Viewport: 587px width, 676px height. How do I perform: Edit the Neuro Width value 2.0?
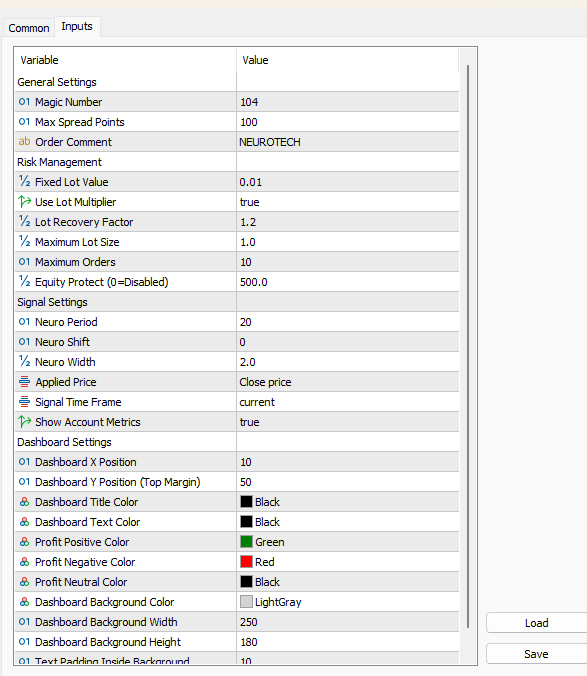[x=348, y=362]
